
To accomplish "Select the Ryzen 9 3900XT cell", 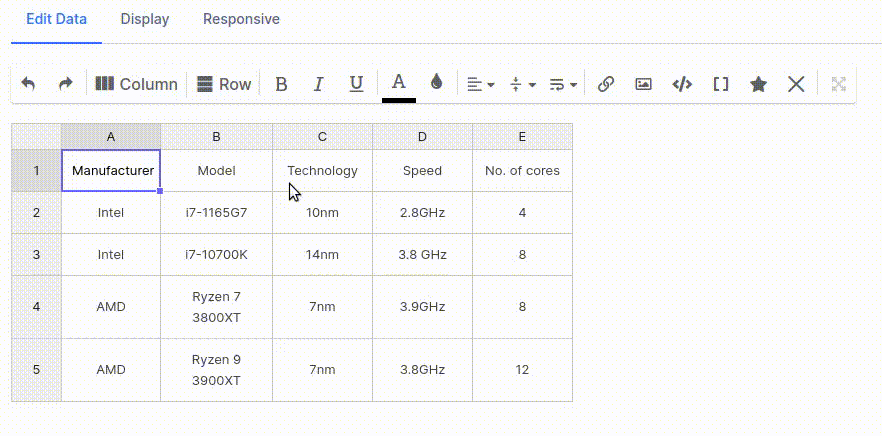I will tap(217, 370).
